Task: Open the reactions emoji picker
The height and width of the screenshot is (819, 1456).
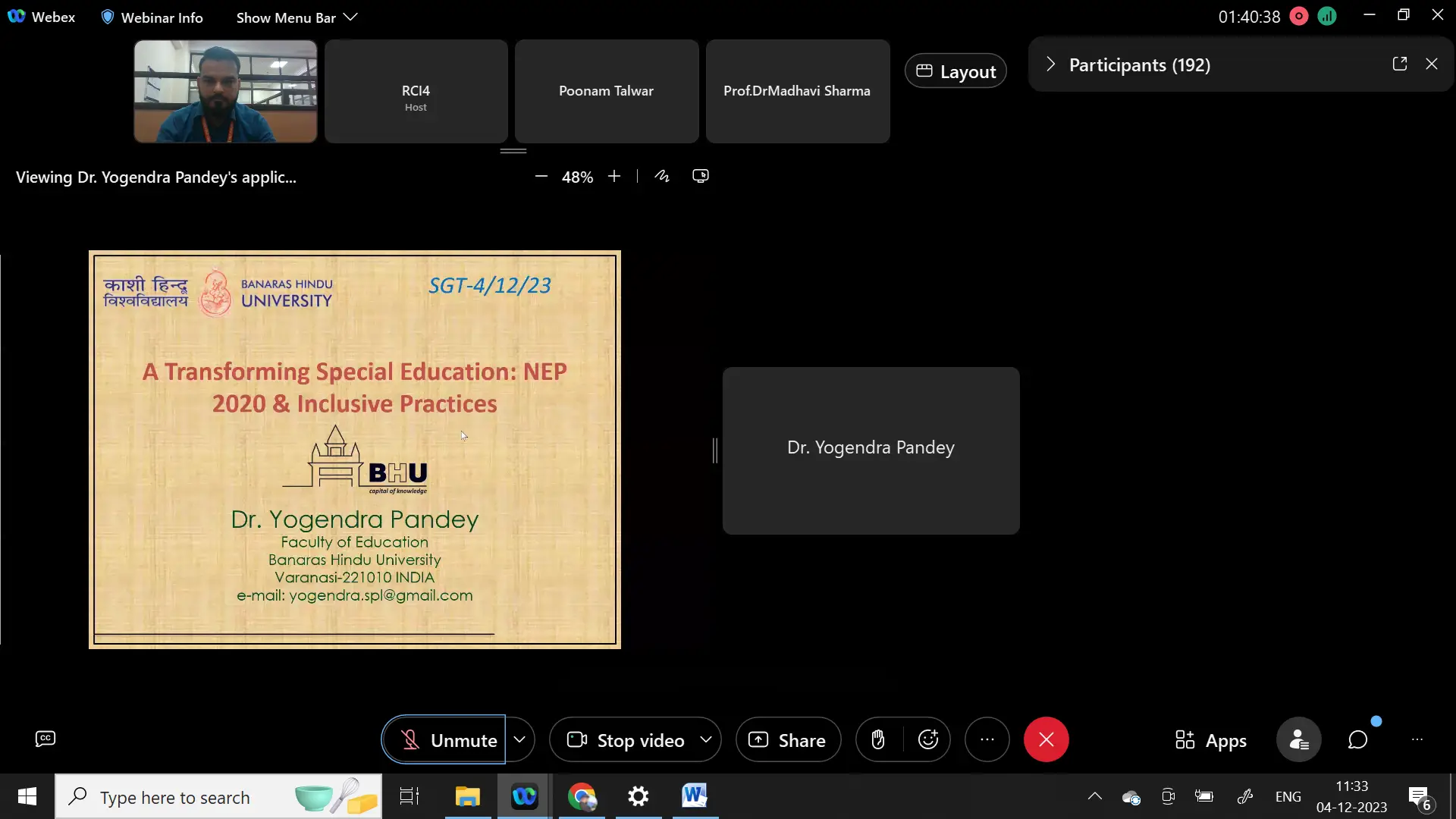Action: [928, 739]
